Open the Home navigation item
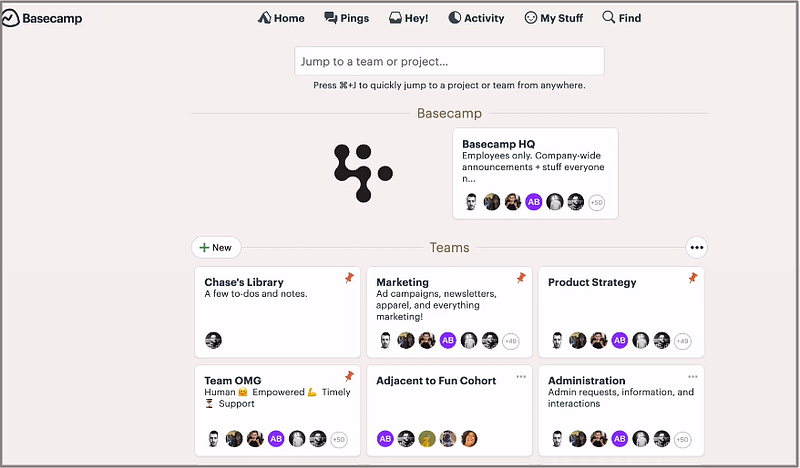The height and width of the screenshot is (468, 800). 281,18
